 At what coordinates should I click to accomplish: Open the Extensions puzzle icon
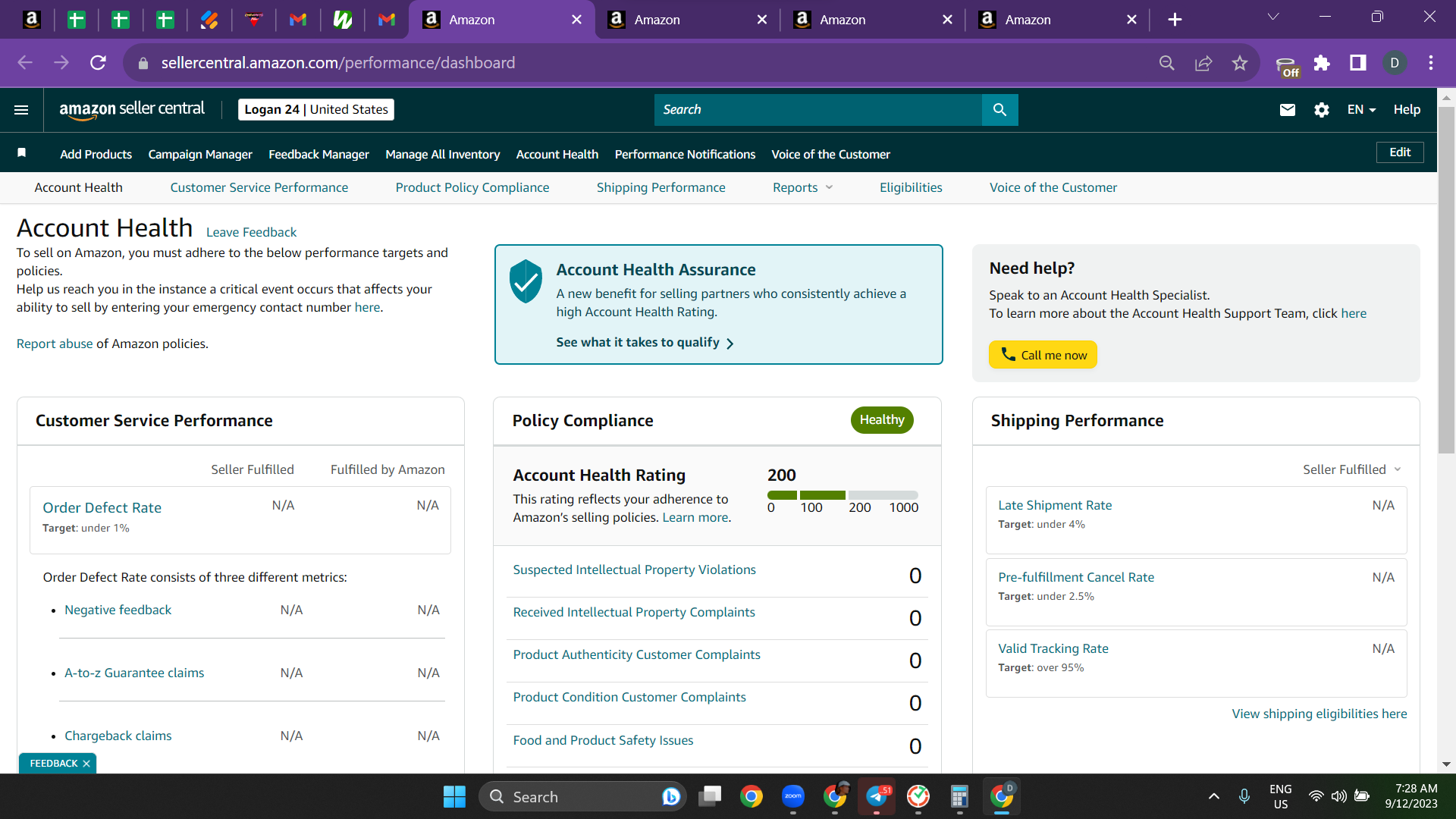click(1322, 63)
